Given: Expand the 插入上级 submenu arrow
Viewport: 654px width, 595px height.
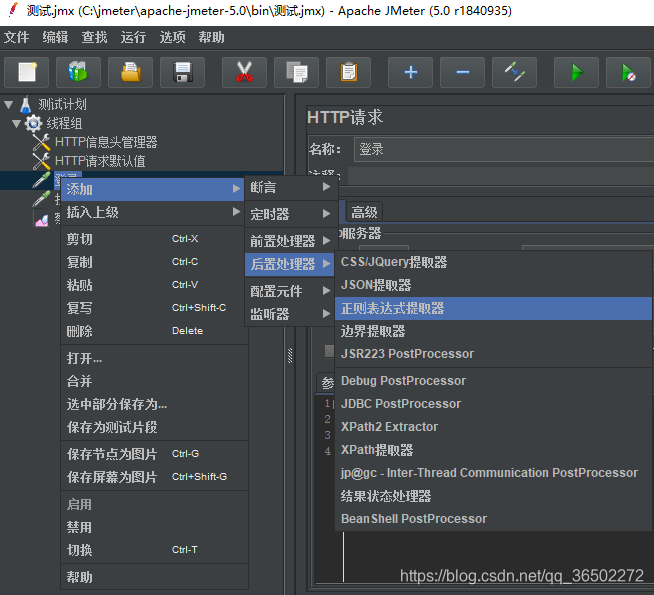Looking at the screenshot, I should (236, 212).
